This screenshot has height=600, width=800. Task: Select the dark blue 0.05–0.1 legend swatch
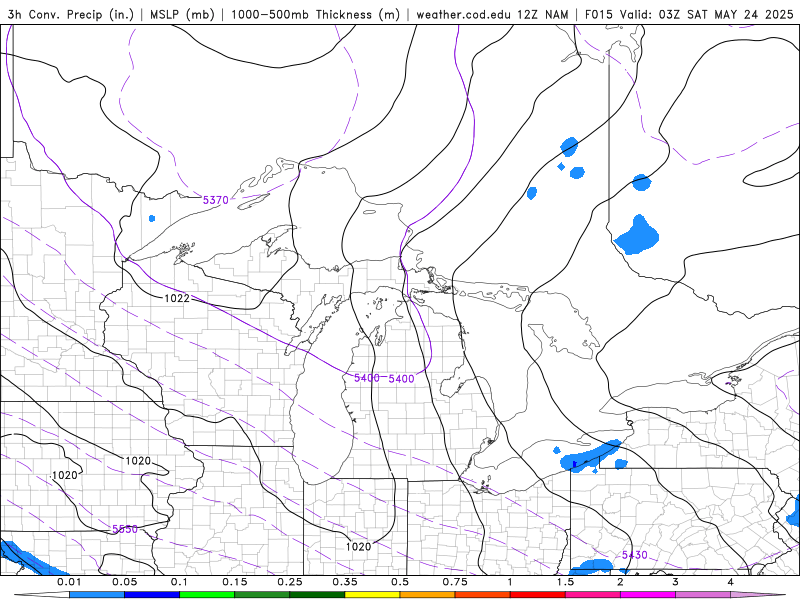click(x=152, y=595)
